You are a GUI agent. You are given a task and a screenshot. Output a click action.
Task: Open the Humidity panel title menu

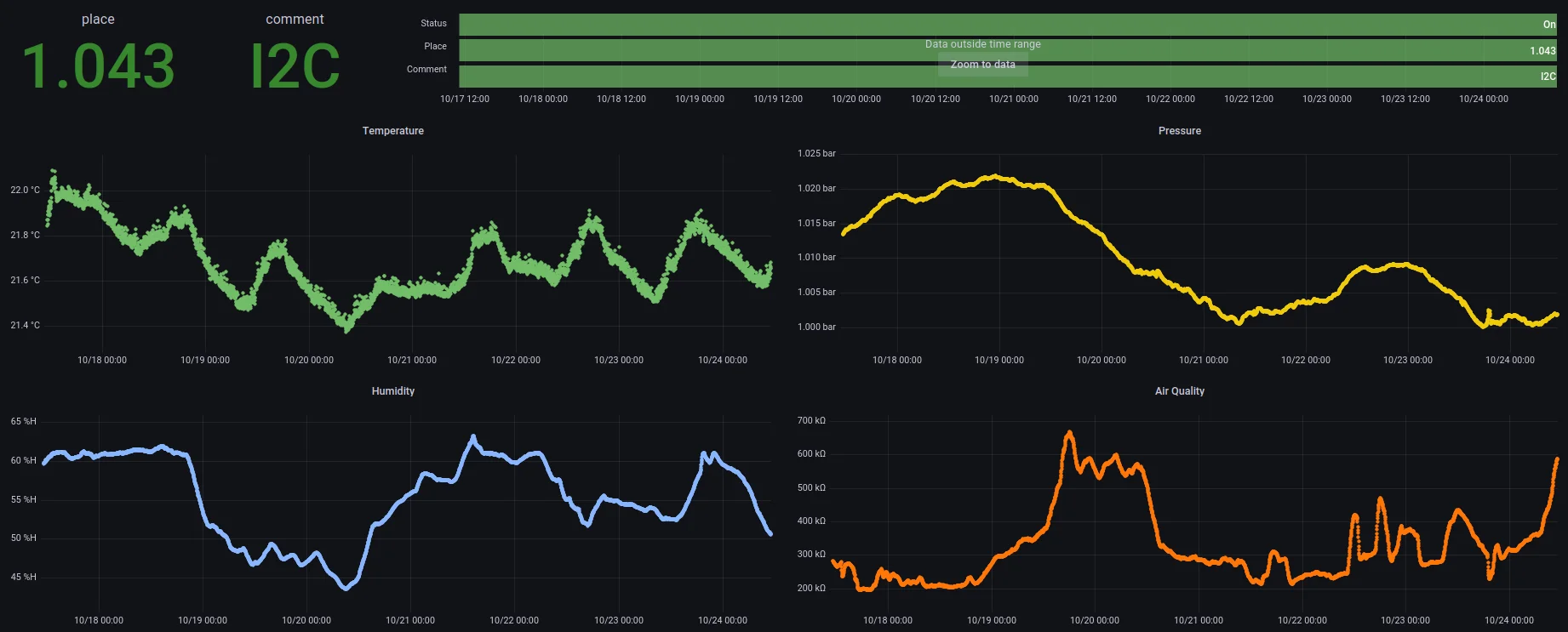[x=392, y=391]
